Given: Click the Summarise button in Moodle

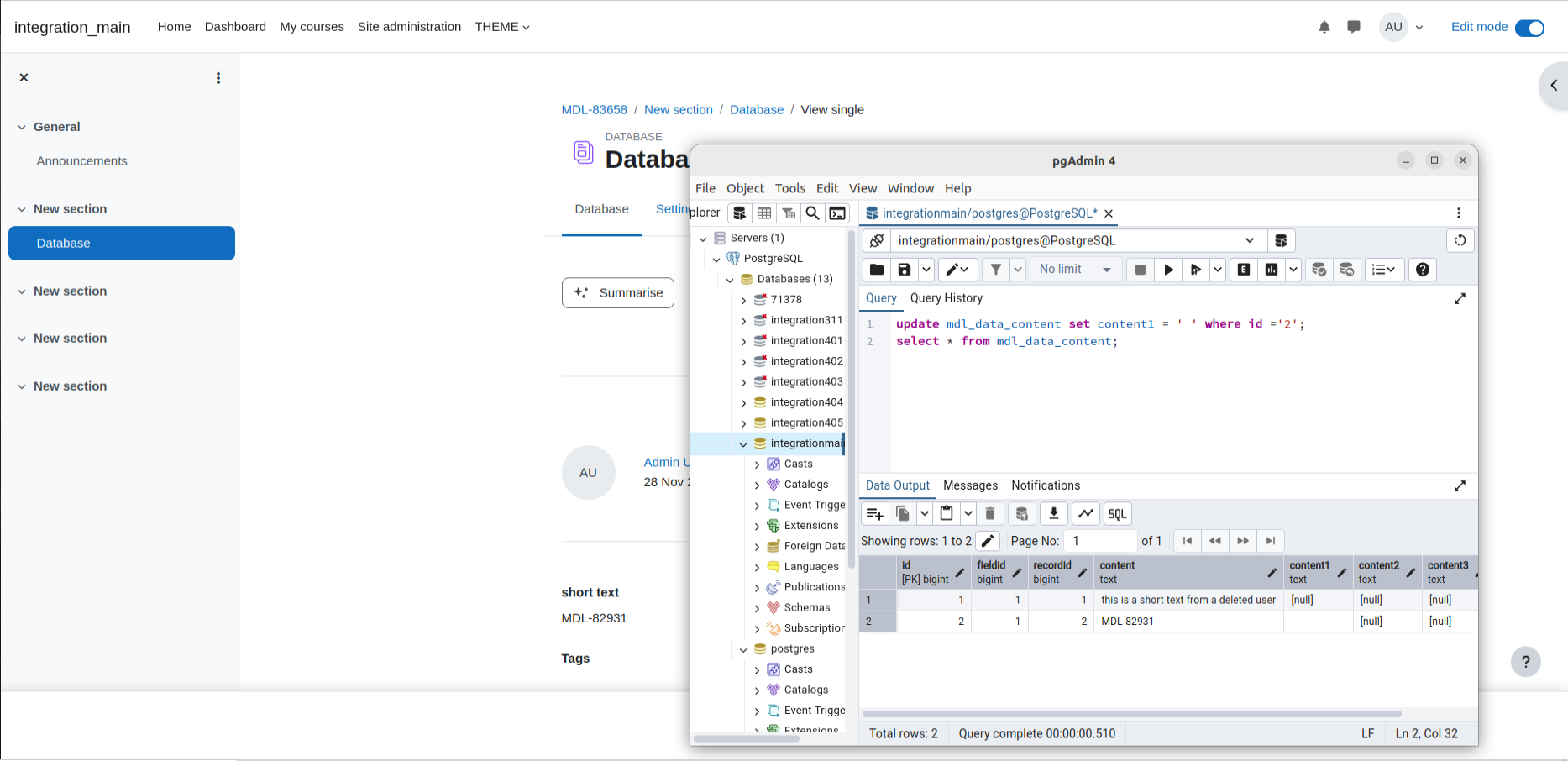Looking at the screenshot, I should 618,293.
